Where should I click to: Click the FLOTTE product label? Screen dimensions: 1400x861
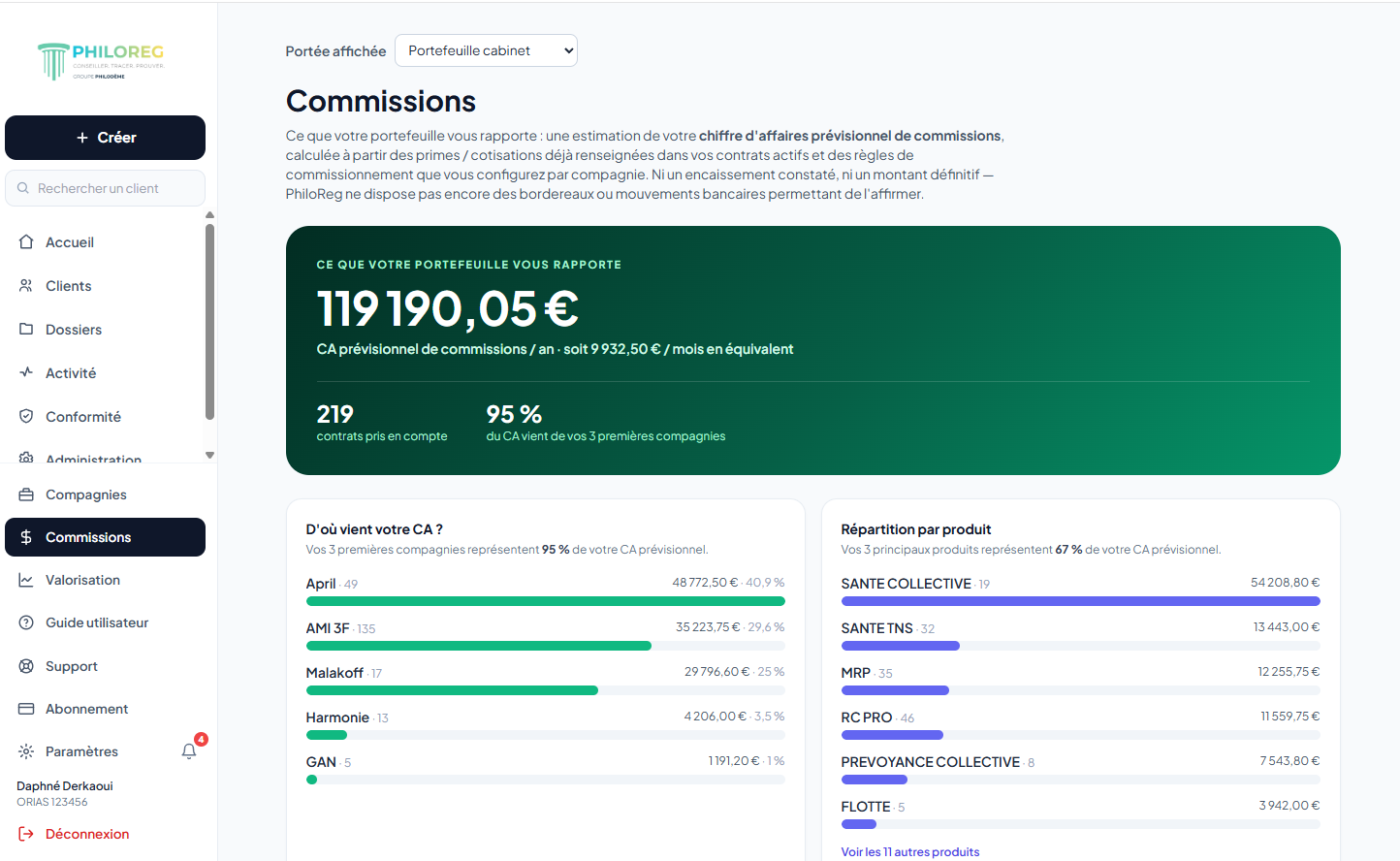(866, 807)
